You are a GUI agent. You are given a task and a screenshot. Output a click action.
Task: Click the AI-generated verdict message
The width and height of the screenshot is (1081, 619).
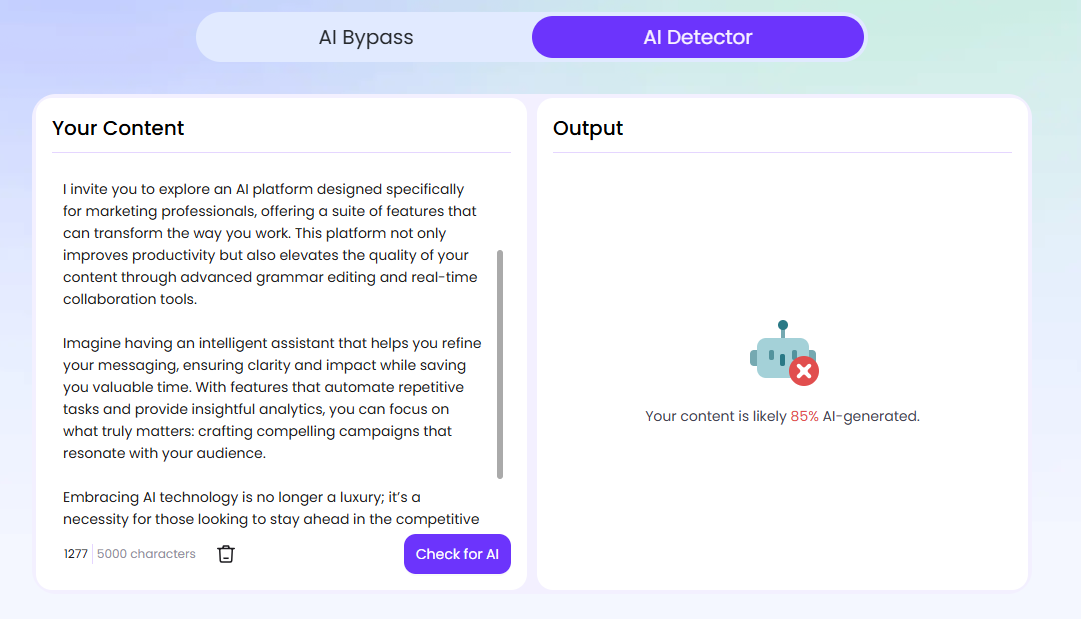783,416
